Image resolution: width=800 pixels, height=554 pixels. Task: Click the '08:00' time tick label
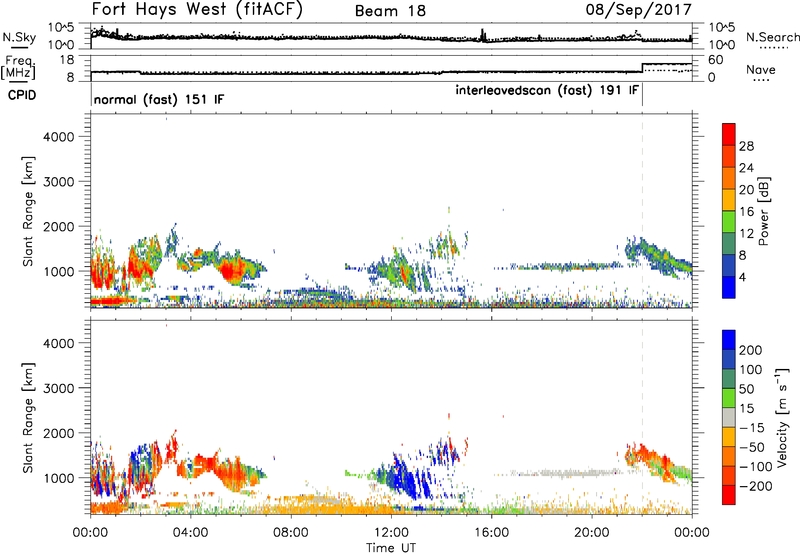pyautogui.click(x=290, y=533)
